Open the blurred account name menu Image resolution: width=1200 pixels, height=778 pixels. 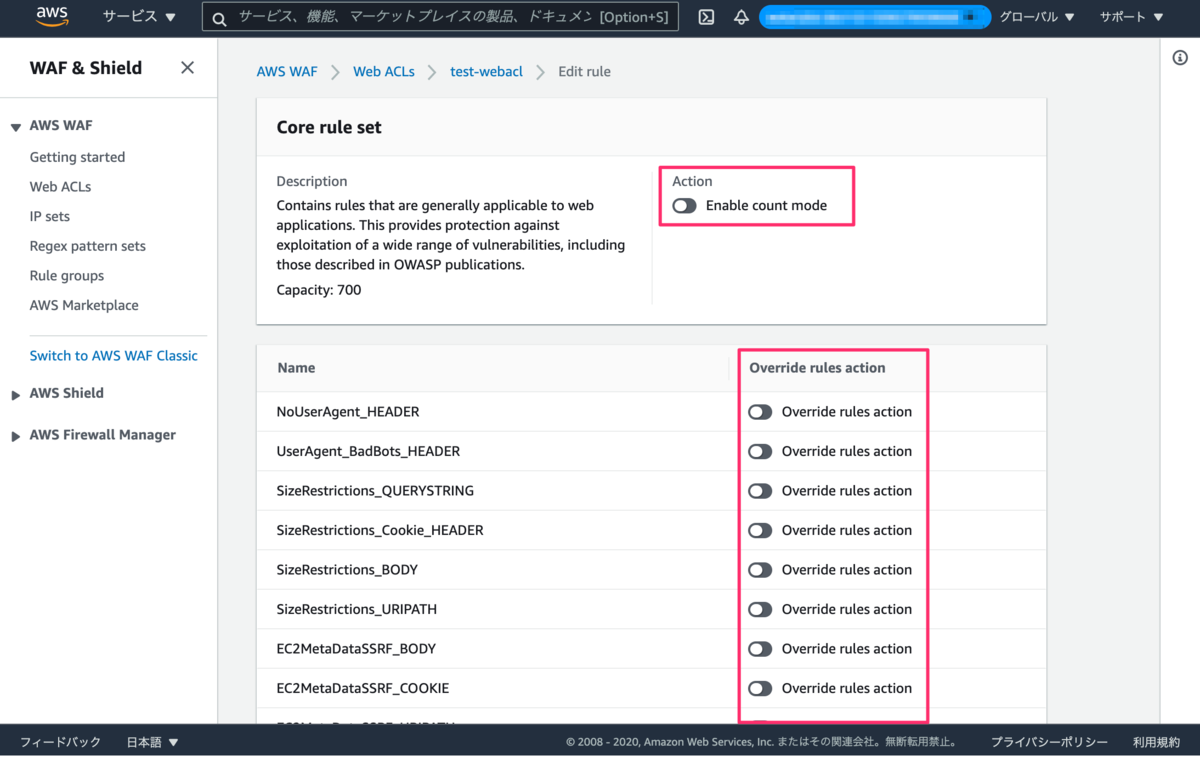point(875,17)
